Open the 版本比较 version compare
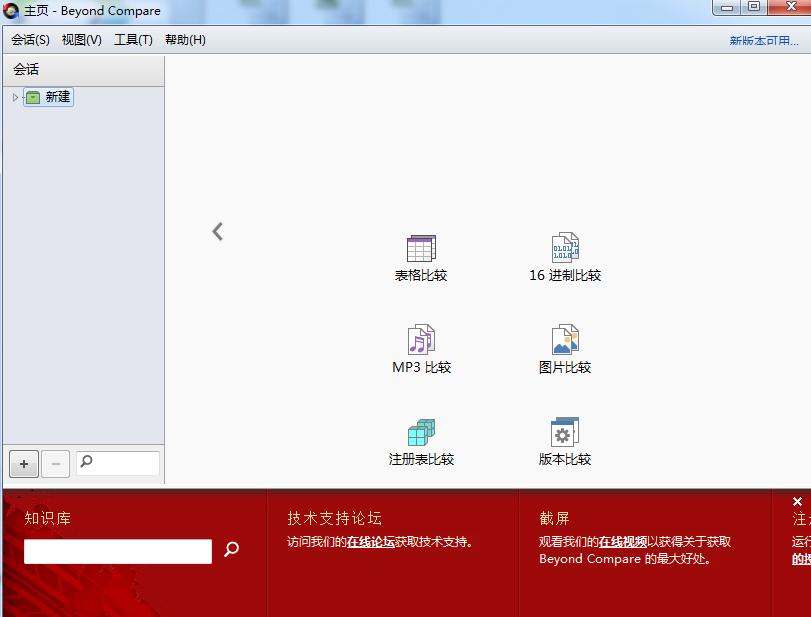The height and width of the screenshot is (617, 811). tap(565, 442)
